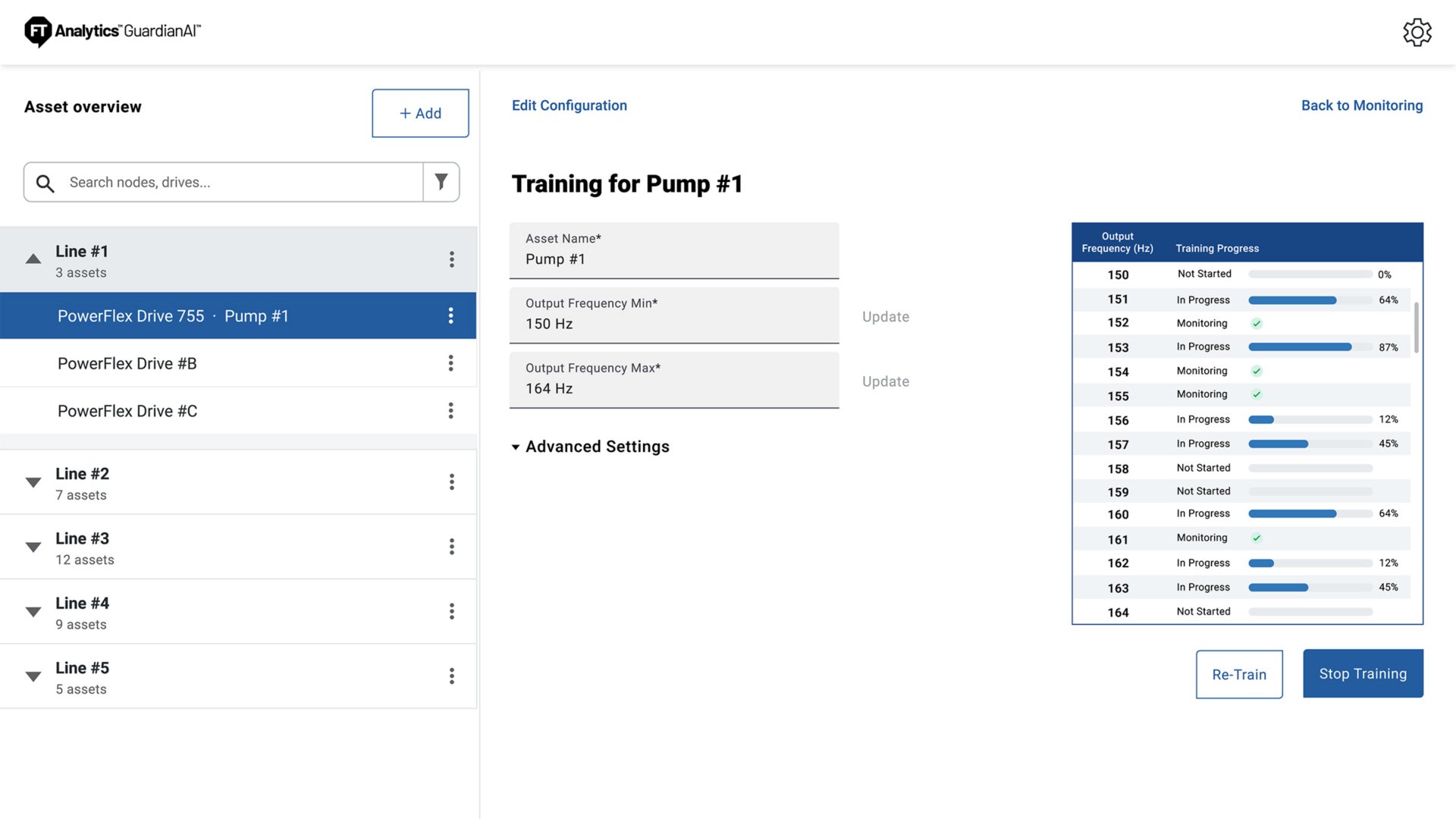Viewport: 1456px width, 819px height.
Task: Open options for PowerFlex Drive #C
Action: coord(451,410)
